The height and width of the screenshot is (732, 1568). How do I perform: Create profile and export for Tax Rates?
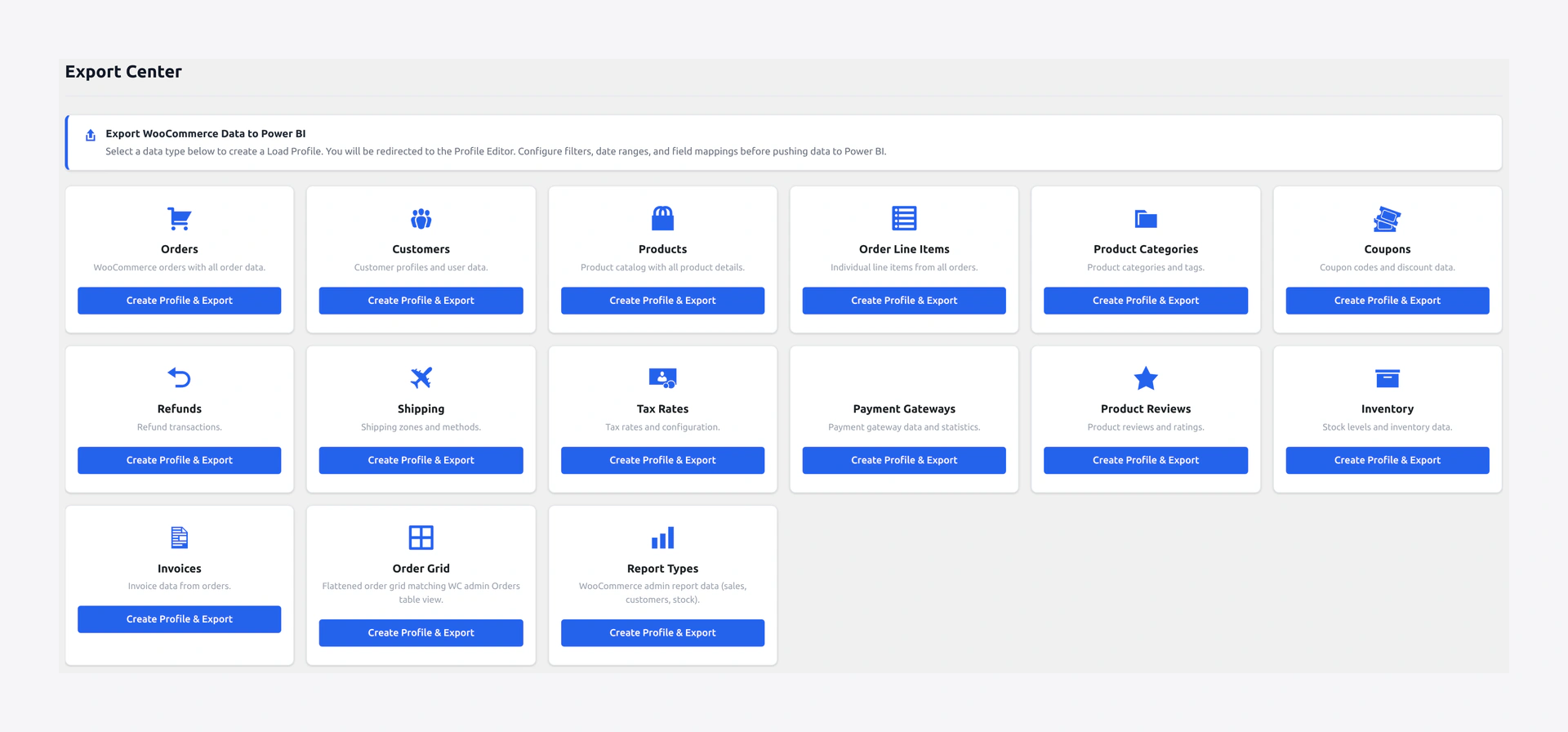pyautogui.click(x=662, y=460)
